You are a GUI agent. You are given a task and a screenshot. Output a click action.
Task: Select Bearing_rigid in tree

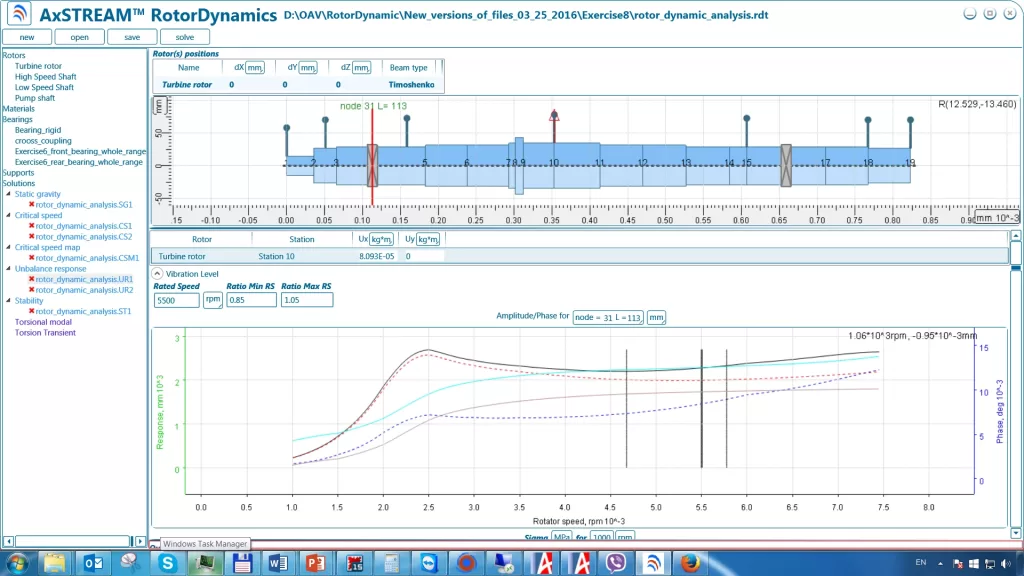[38, 130]
